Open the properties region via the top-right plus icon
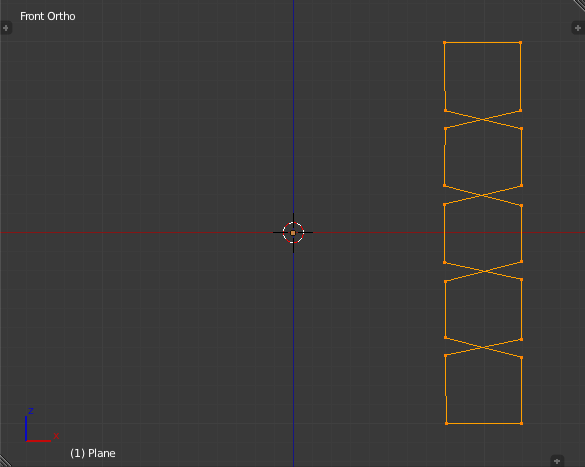585x467 pixels. pyautogui.click(x=578, y=28)
